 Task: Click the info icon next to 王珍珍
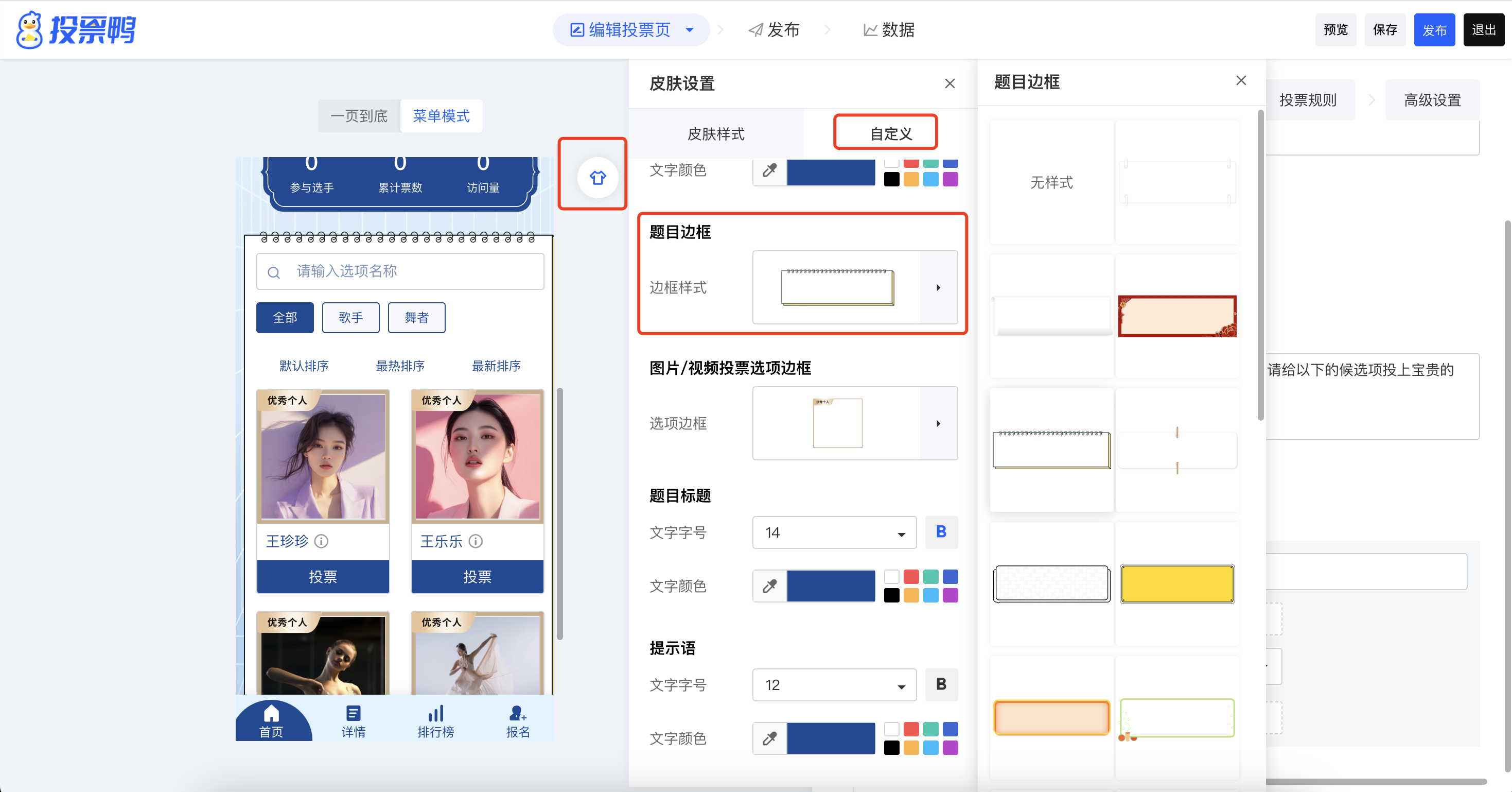coord(321,541)
